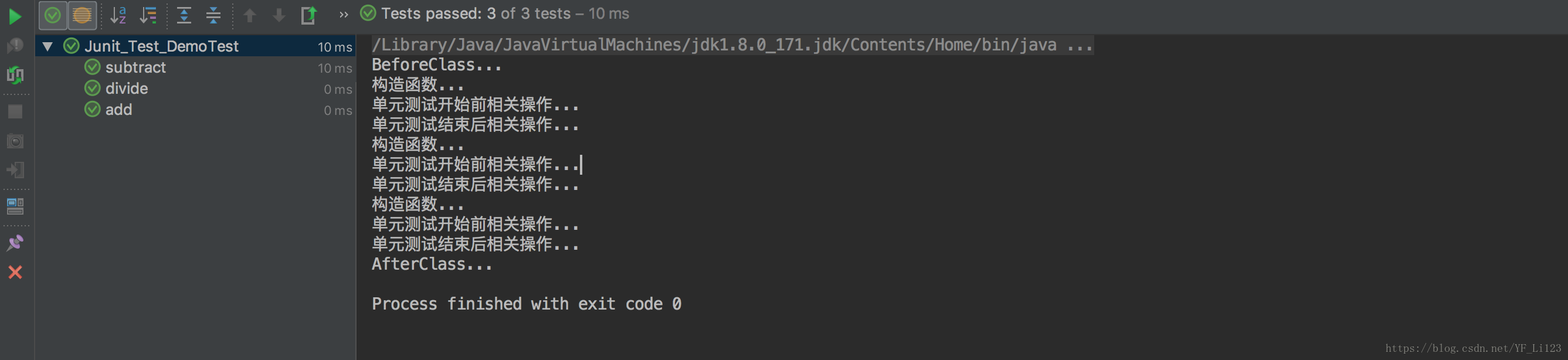Collapse the Junit_Test_DemoTest tree node

[x=47, y=46]
